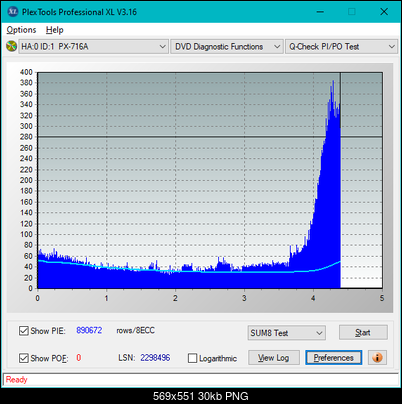Click the rows/8ECC label

(135, 330)
